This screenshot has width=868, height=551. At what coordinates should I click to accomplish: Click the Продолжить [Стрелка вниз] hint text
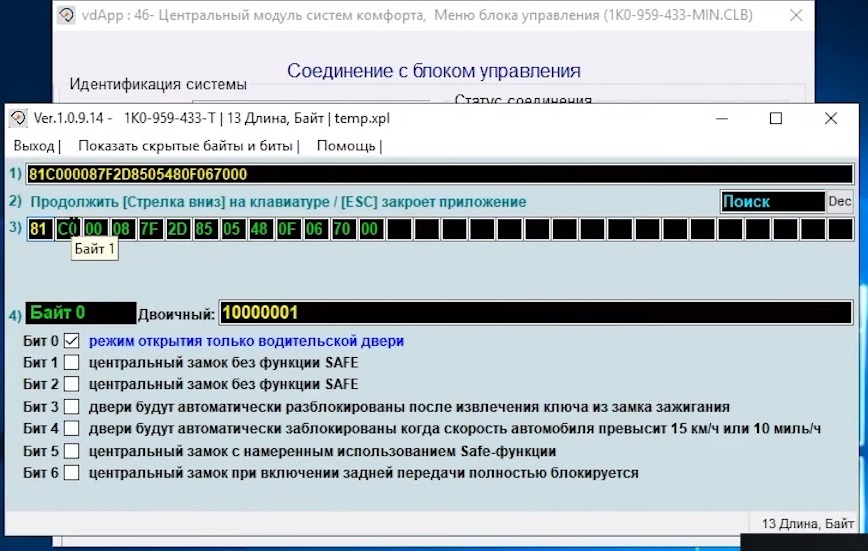click(x=278, y=202)
